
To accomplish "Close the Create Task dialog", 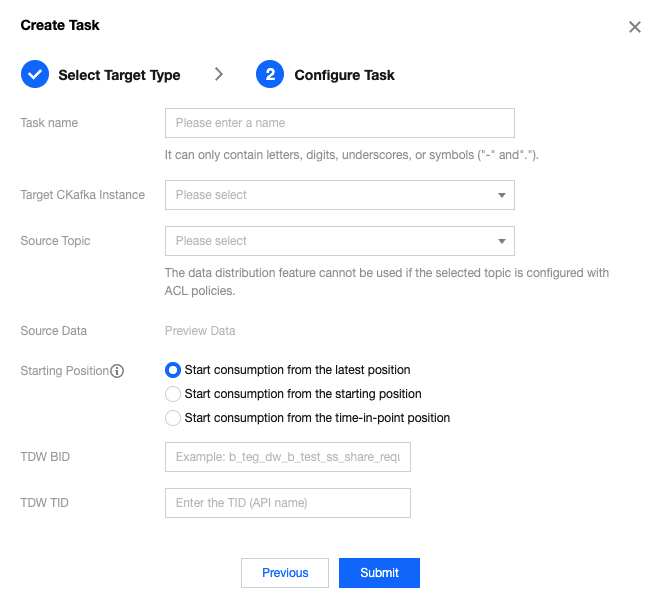I will [635, 27].
